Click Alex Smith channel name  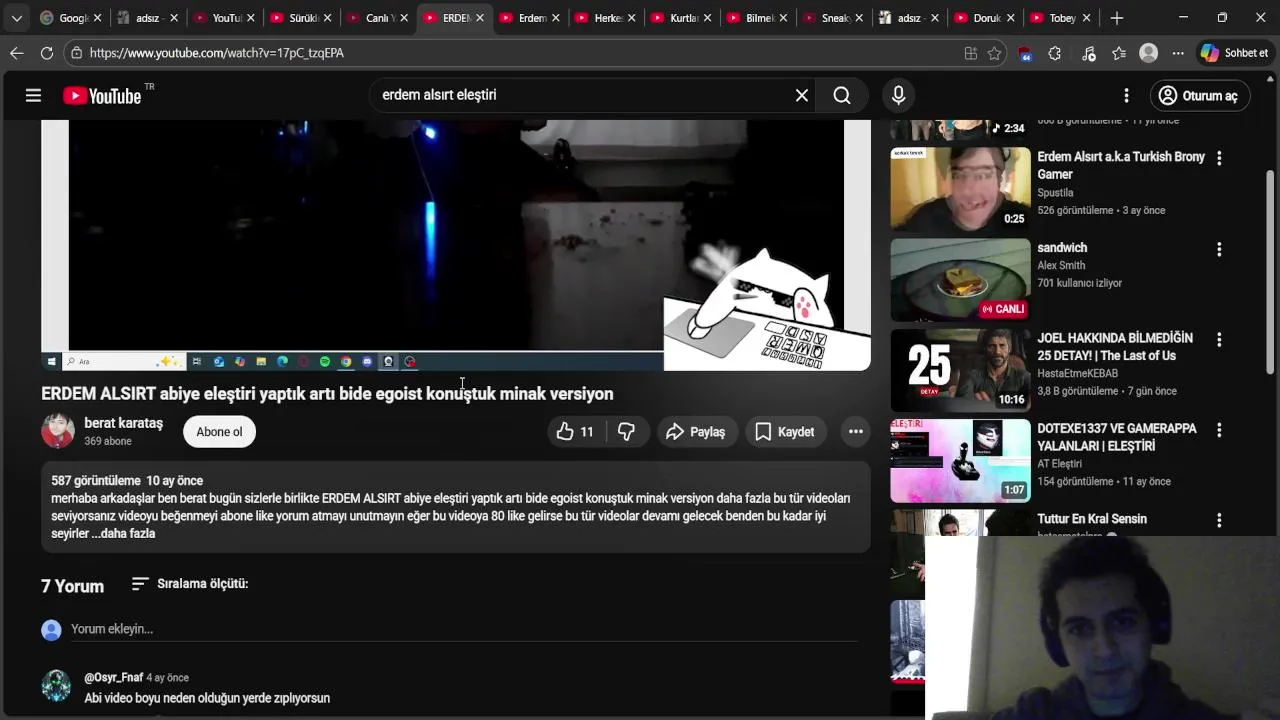click(1061, 266)
